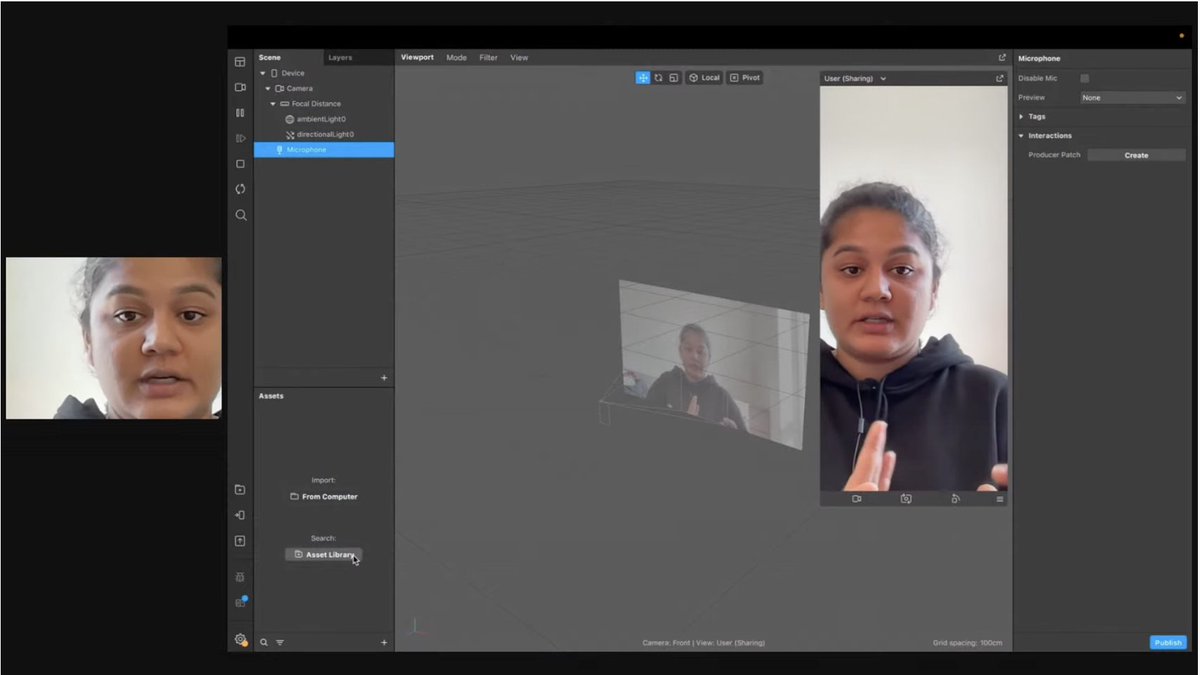Click the presenter webcam thumbnail at left
Image resolution: width=1200 pixels, height=675 pixels.
[x=114, y=338]
